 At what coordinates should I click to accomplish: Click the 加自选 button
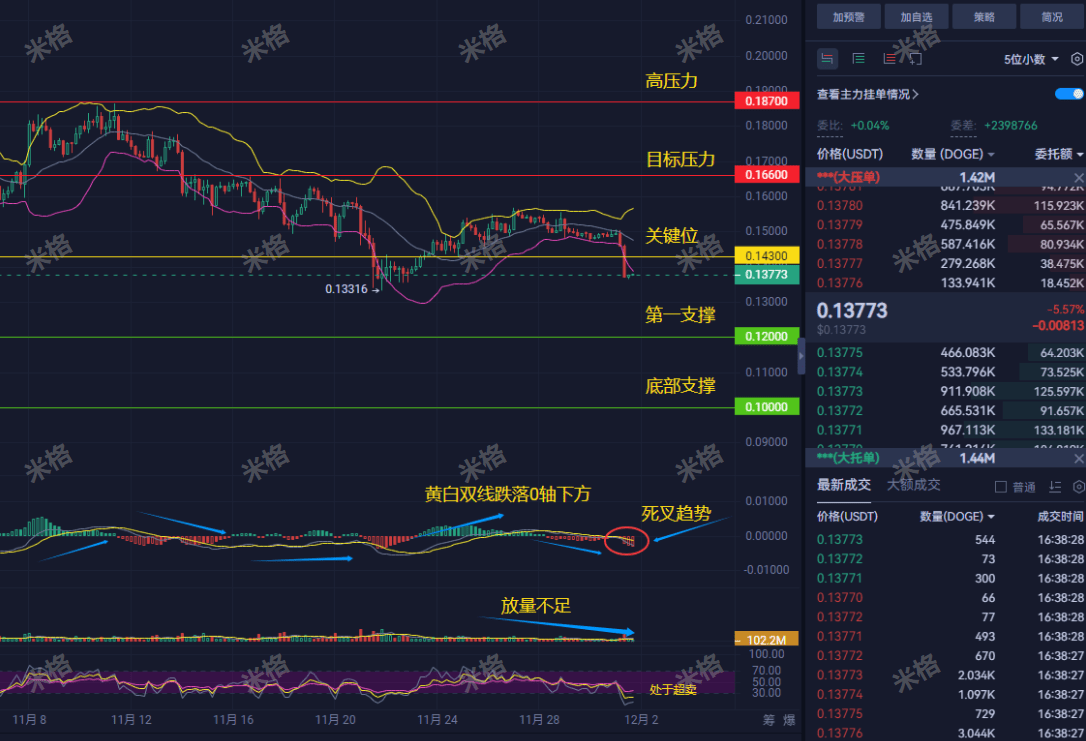(916, 17)
